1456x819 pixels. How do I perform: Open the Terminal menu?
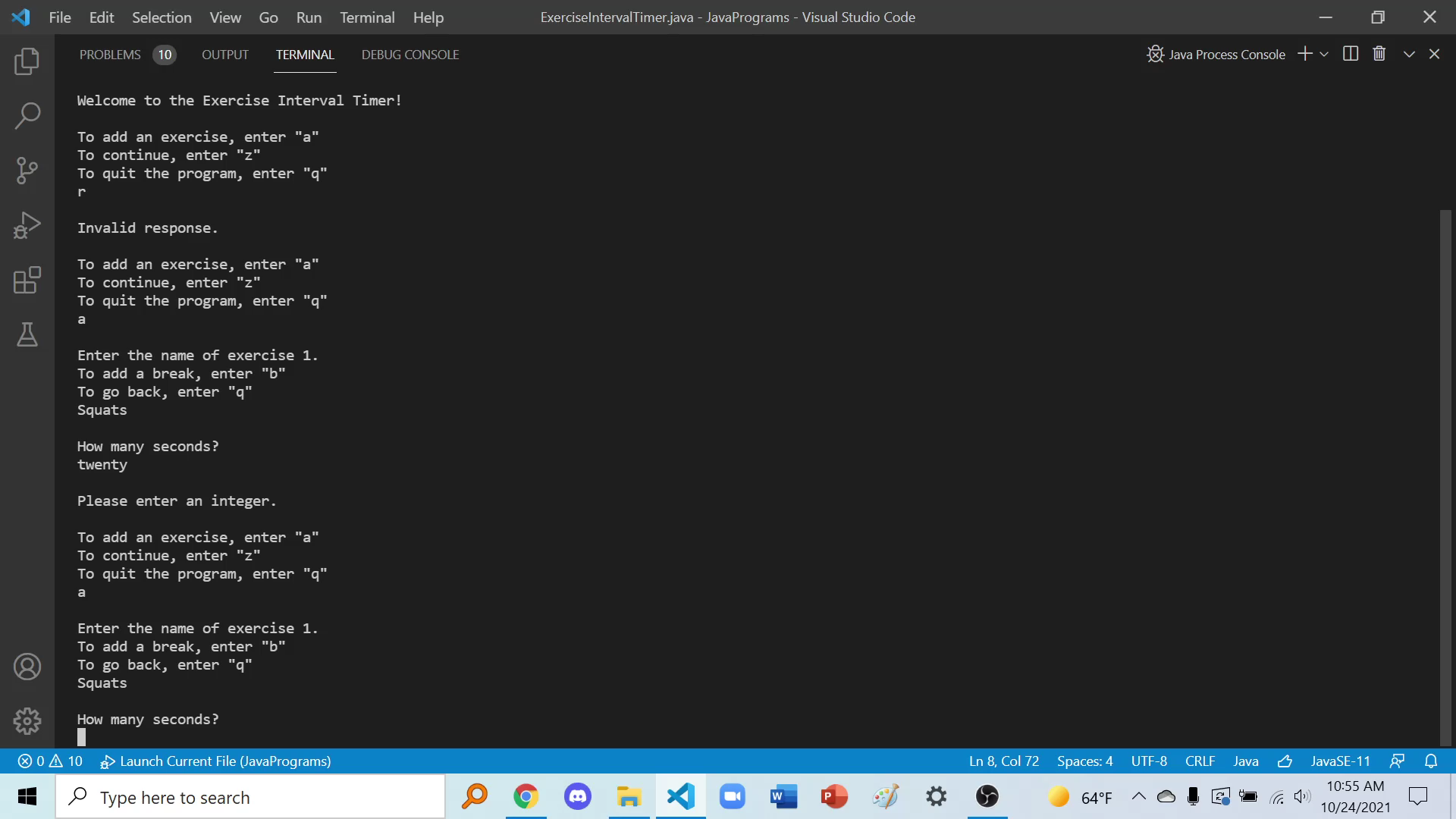tap(367, 17)
